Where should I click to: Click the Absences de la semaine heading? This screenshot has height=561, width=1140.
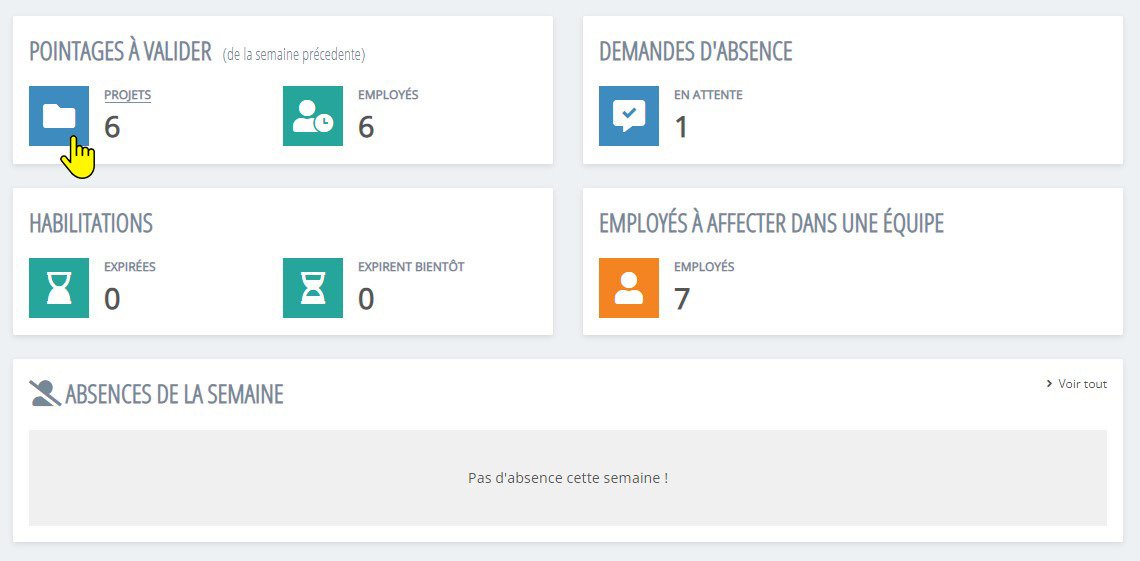[174, 395]
